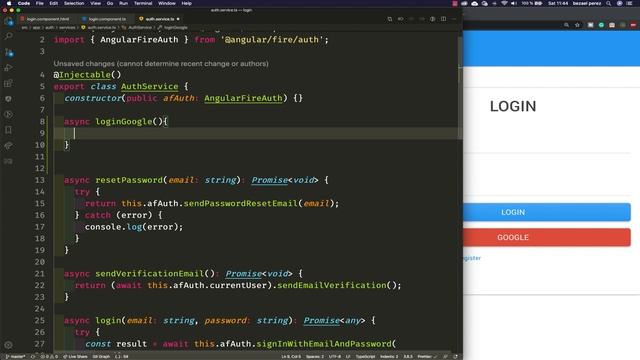Open the Run menu
This screenshot has height=360, width=640.
[123, 3]
